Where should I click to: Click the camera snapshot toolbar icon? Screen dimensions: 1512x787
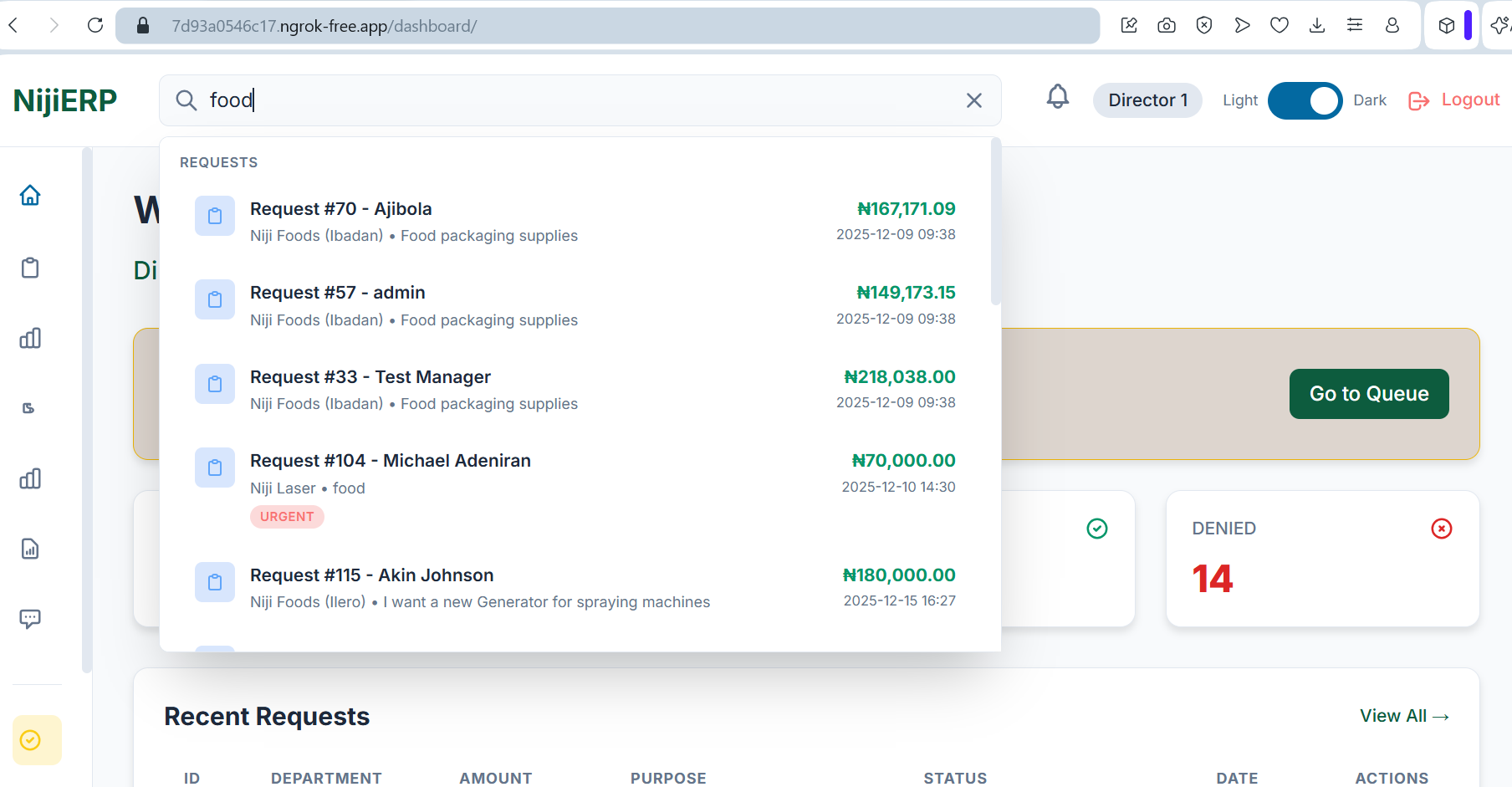(1167, 25)
